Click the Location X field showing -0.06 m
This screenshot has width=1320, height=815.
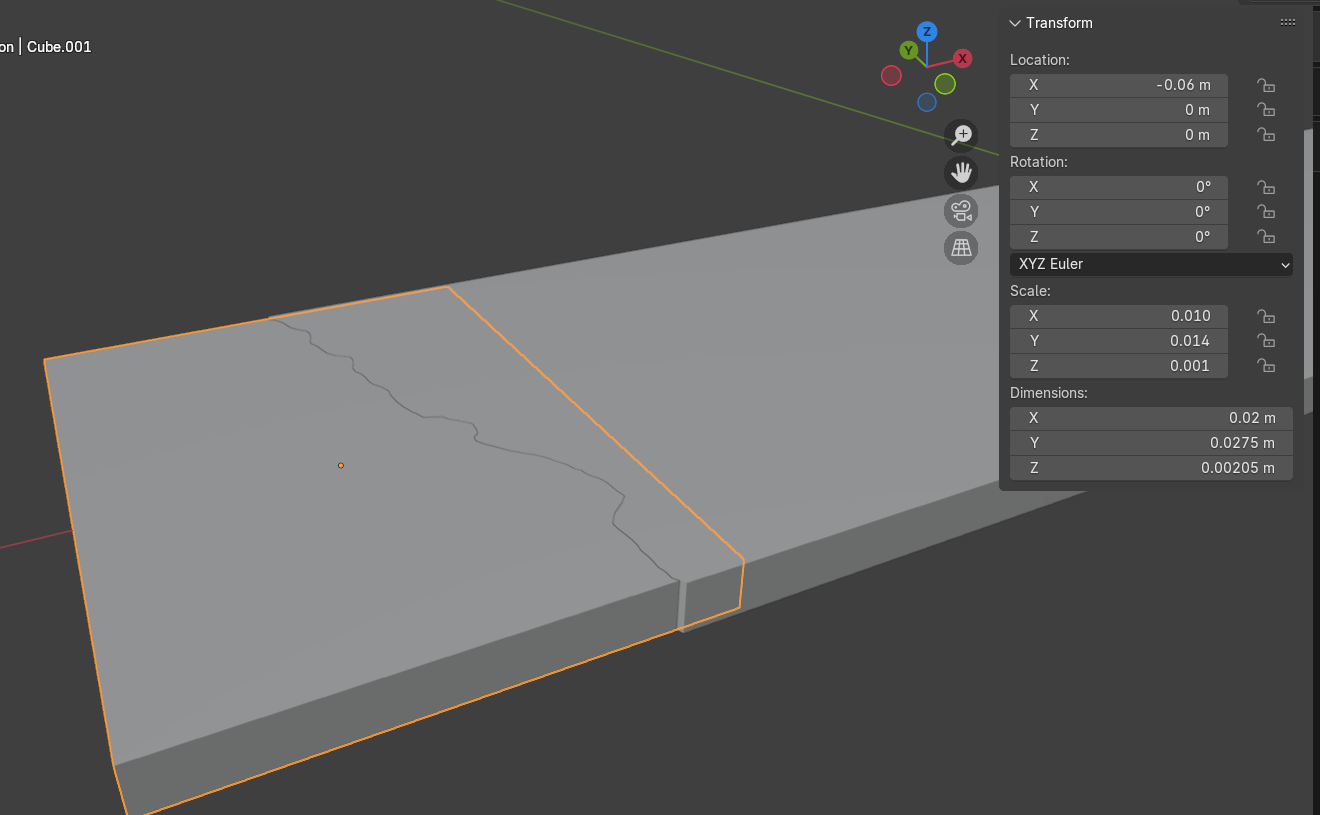pyautogui.click(x=1118, y=85)
